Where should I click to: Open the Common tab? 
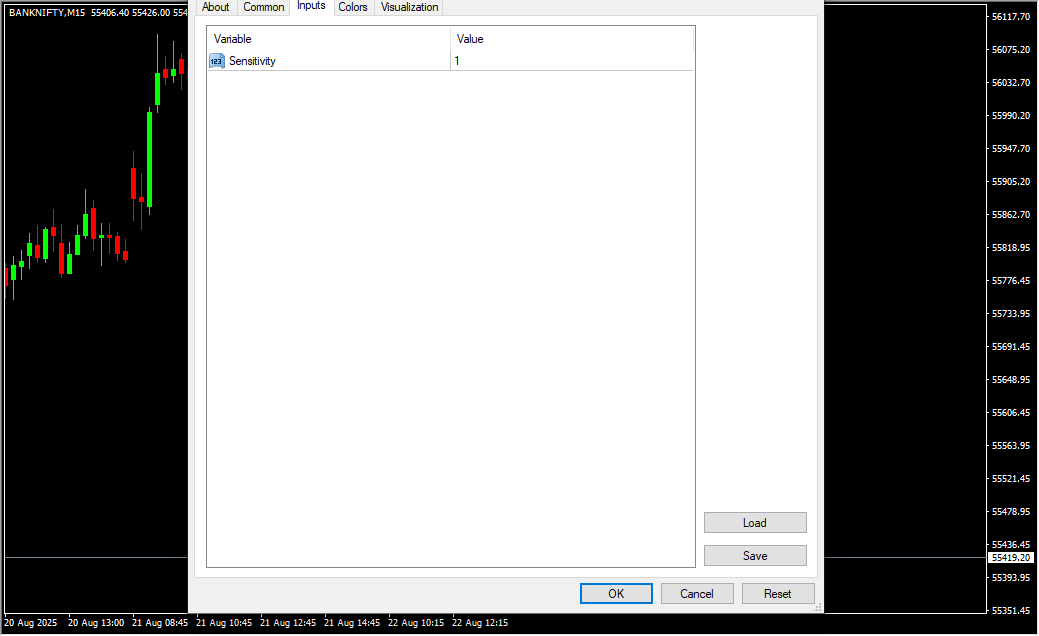tap(264, 7)
